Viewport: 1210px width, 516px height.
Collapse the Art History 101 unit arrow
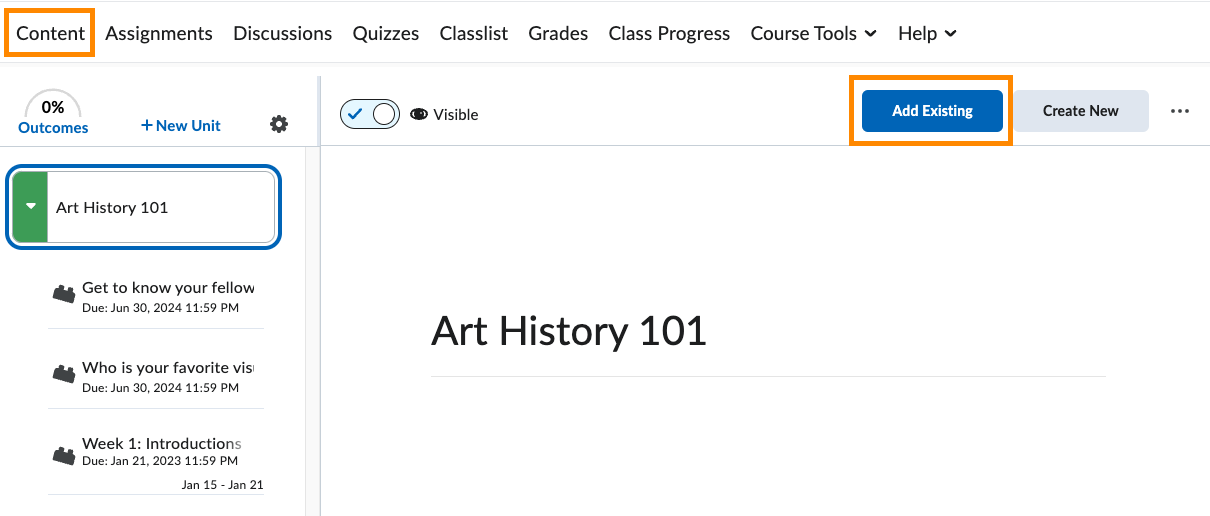31,207
